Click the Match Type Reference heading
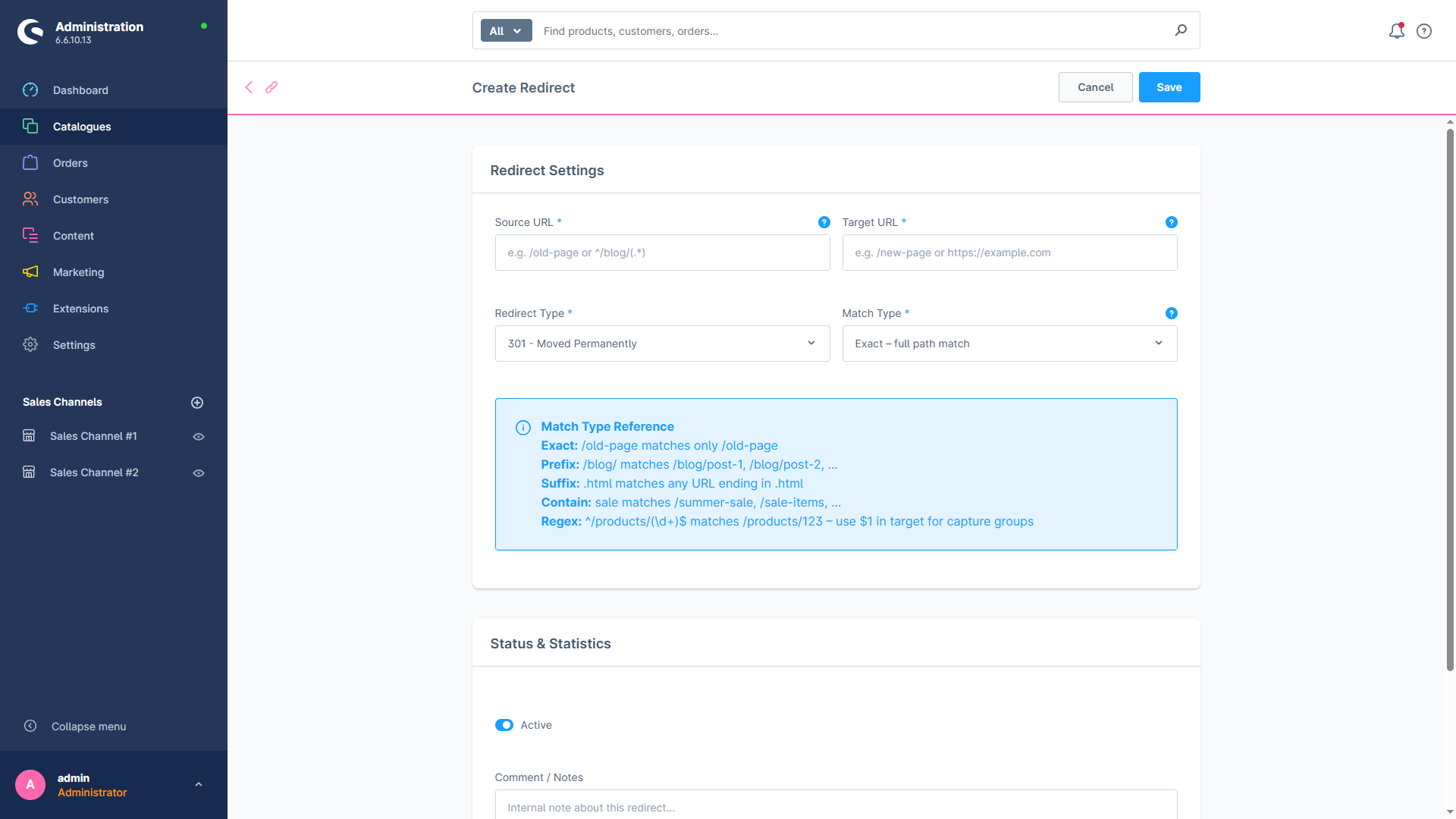Screen dimensions: 1456x819 (x=607, y=426)
